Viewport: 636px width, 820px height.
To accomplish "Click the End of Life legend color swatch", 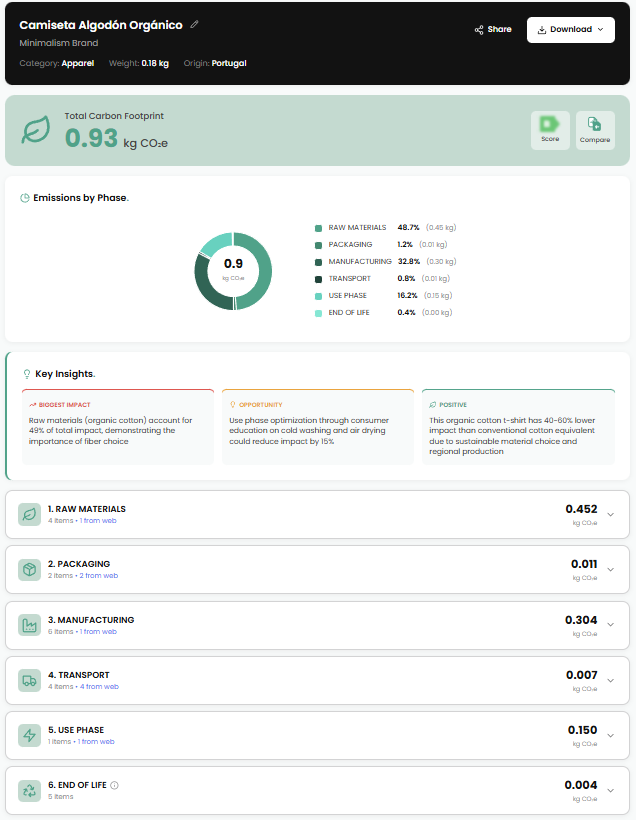I will (x=318, y=313).
